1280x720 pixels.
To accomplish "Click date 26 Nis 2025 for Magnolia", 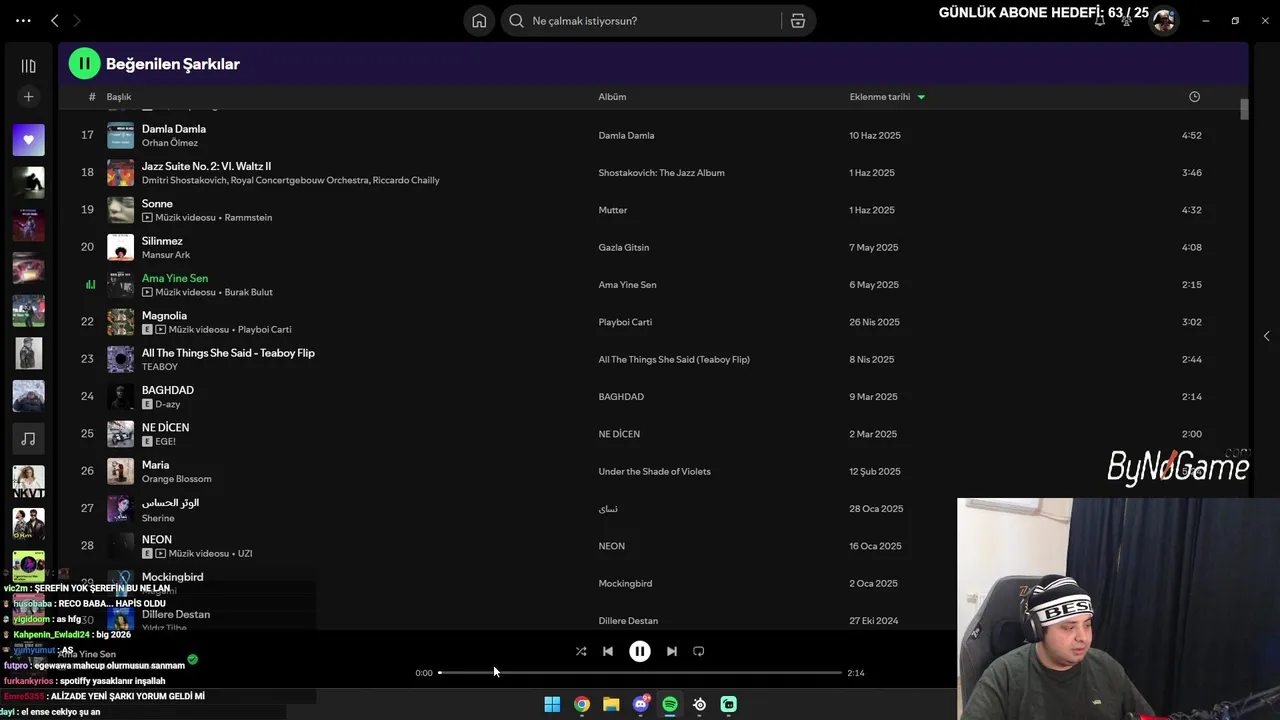I will point(875,322).
